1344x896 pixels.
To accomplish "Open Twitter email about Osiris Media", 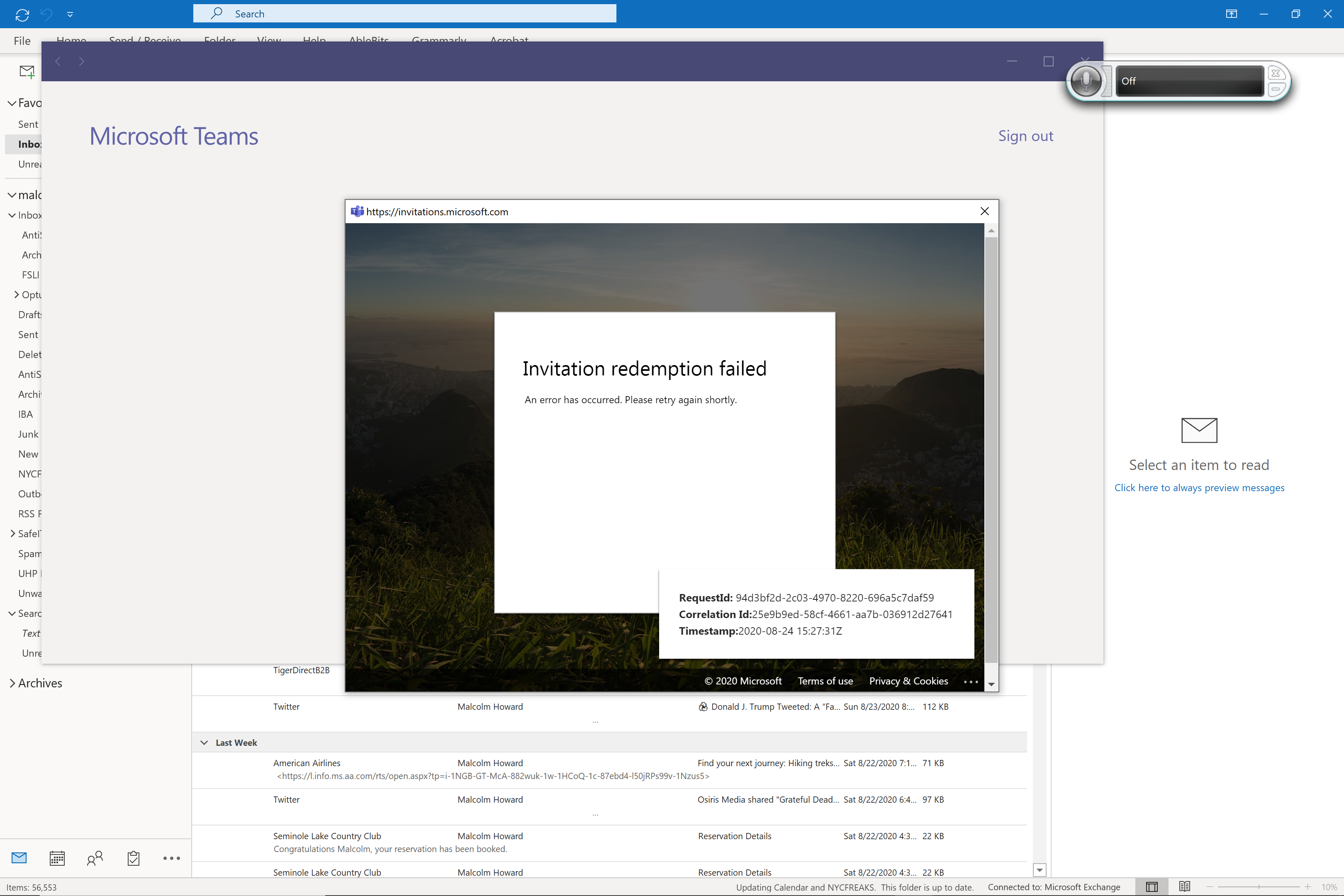I will [x=609, y=806].
